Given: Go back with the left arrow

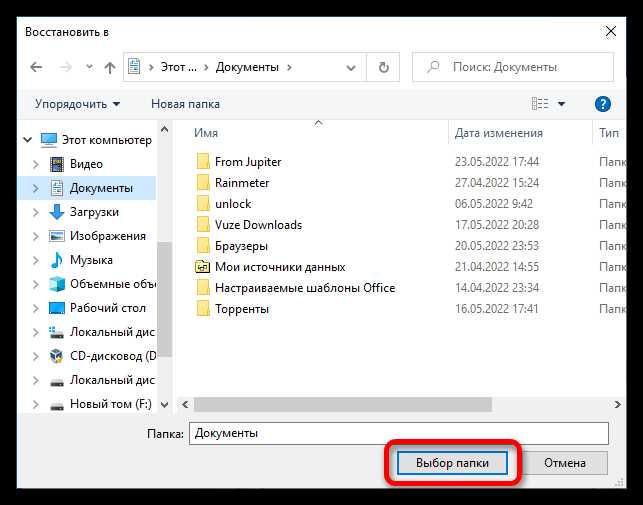Looking at the screenshot, I should coord(36,67).
